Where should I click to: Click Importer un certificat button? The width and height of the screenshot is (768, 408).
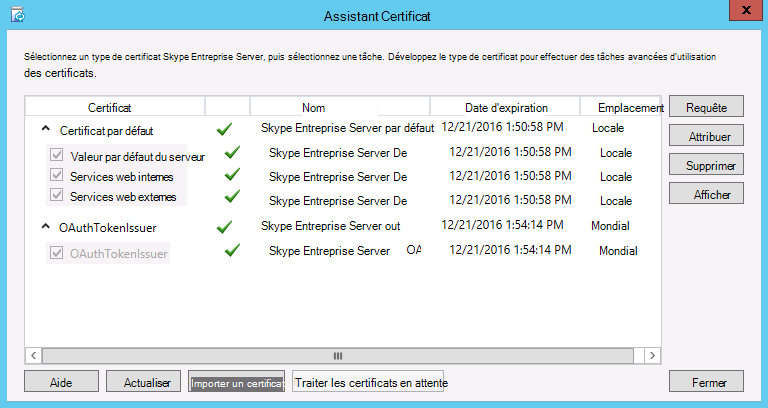tap(236, 382)
